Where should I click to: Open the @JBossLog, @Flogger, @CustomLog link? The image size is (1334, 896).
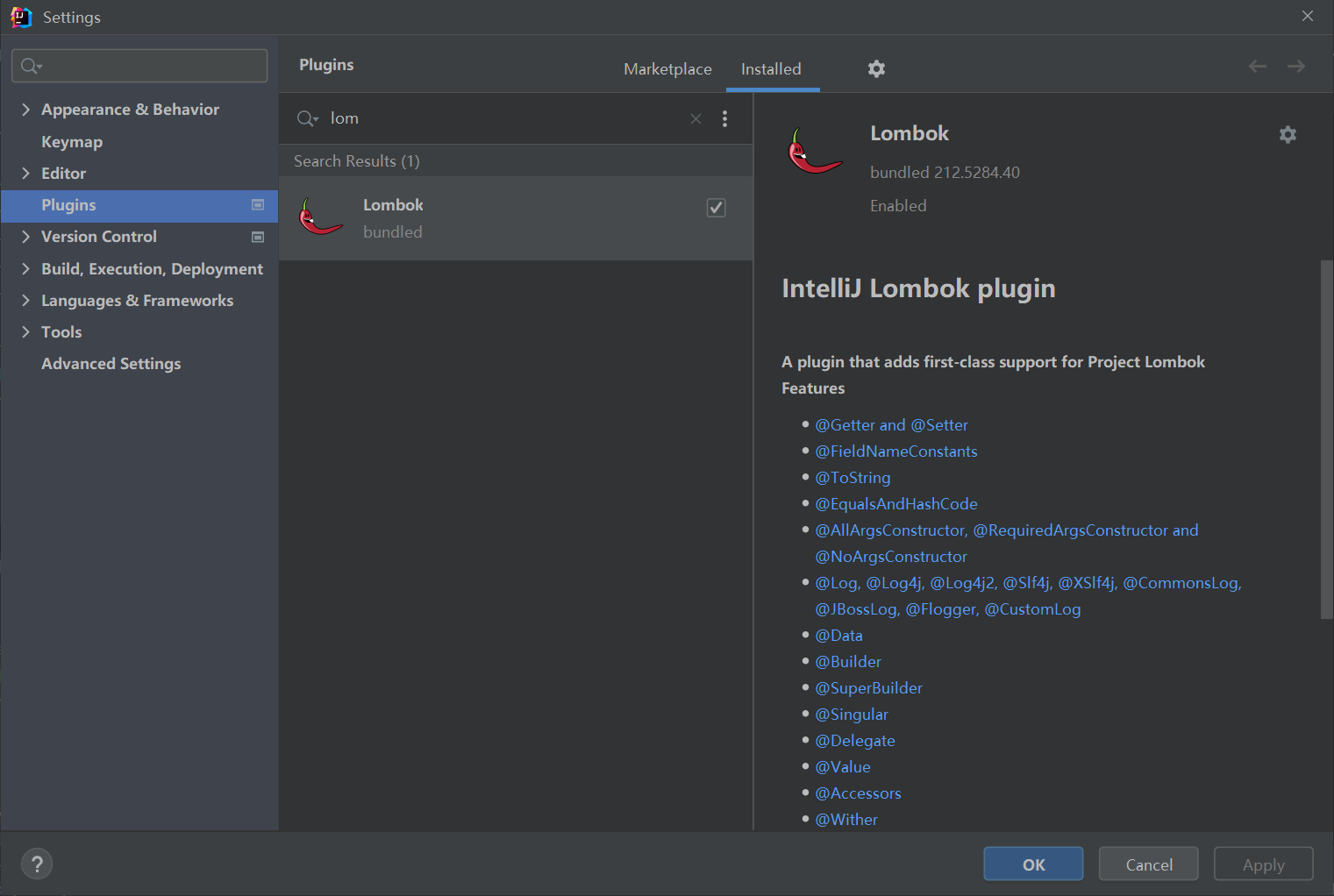[x=947, y=608]
